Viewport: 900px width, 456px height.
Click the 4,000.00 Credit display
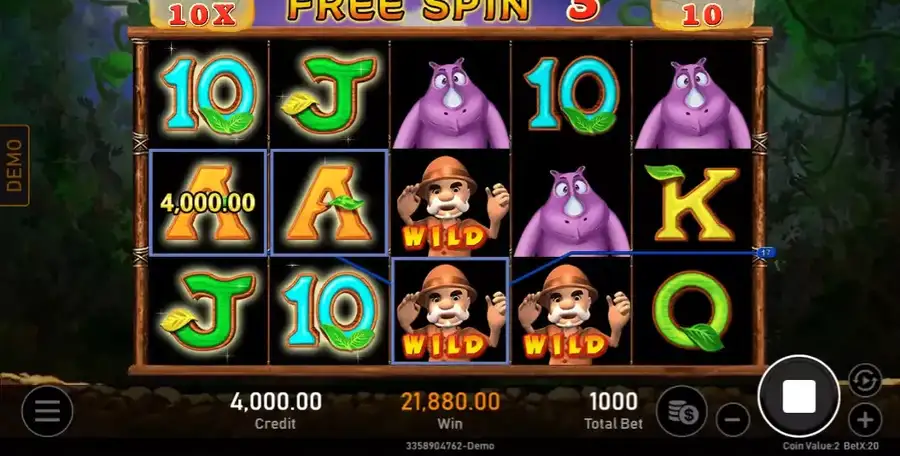click(x=276, y=401)
